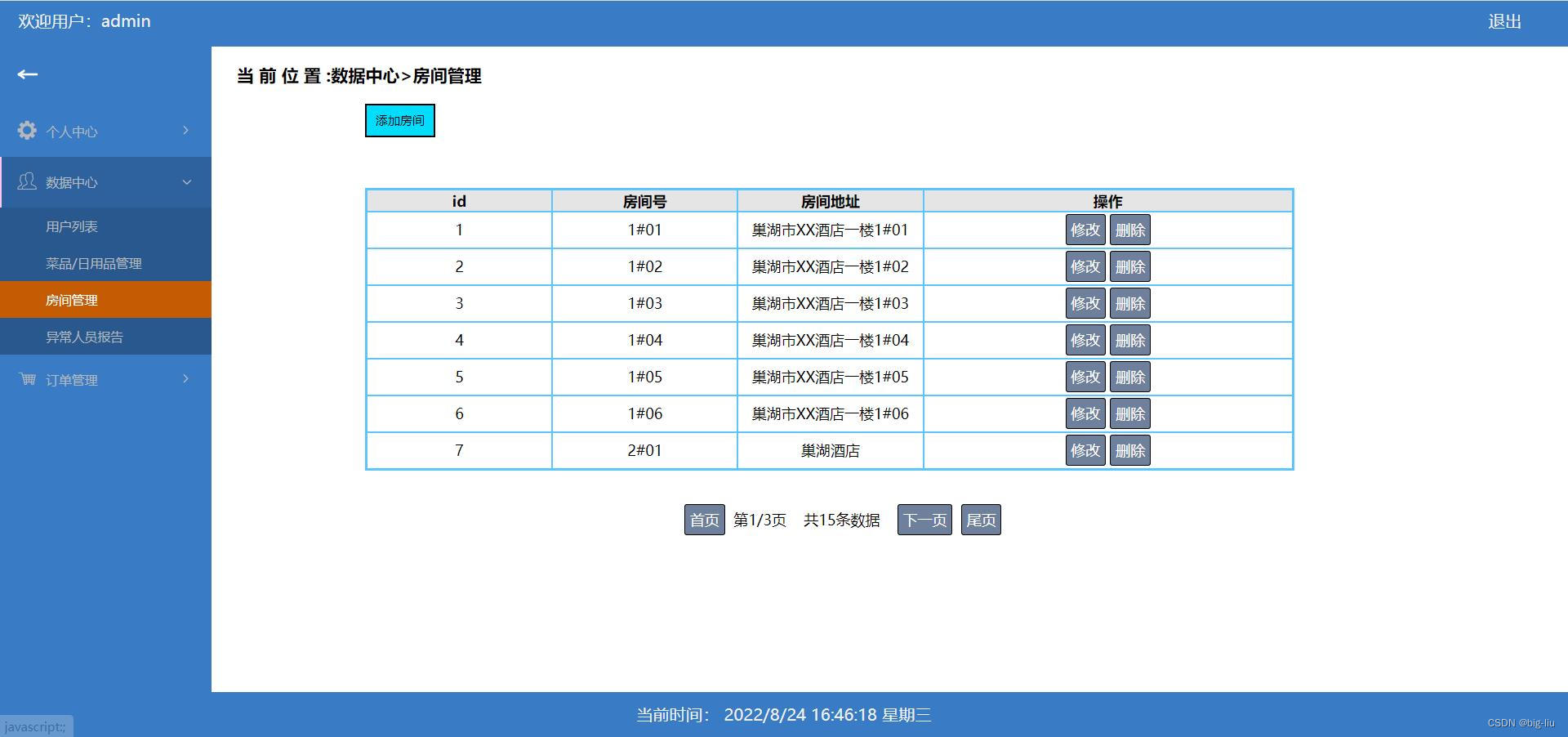1568x737 pixels.
Task: Click the gear icon beside 个人中心
Action: [27, 131]
